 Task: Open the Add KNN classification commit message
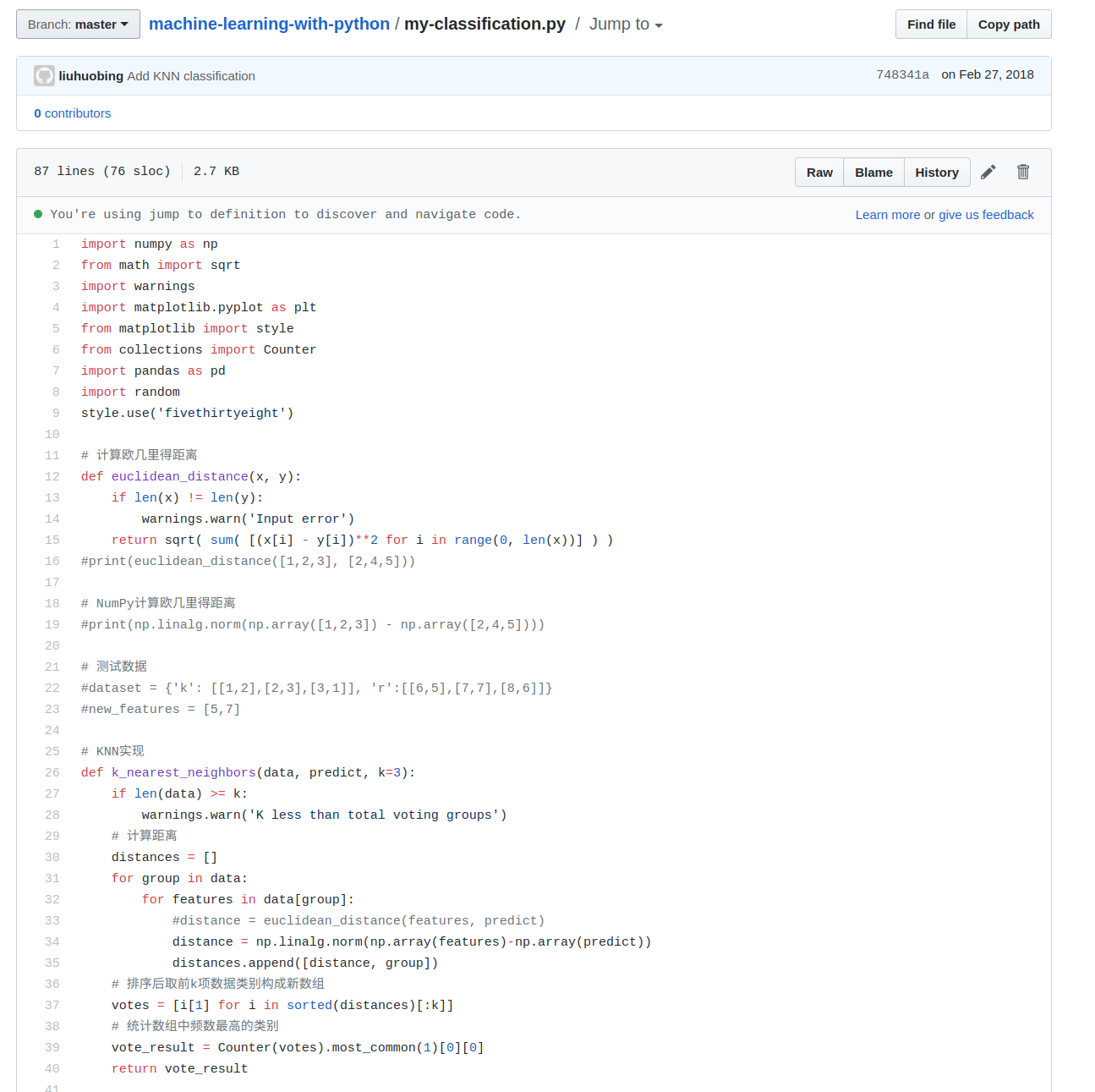click(x=191, y=76)
